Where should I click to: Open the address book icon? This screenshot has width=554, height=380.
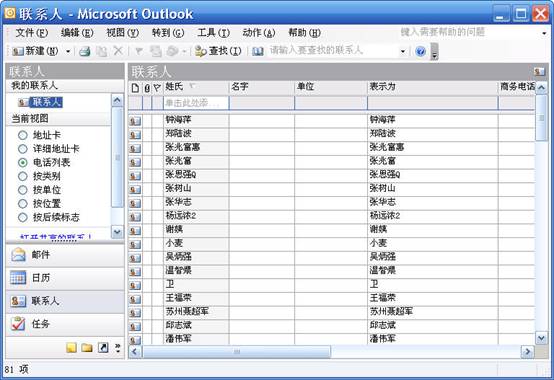click(x=258, y=52)
